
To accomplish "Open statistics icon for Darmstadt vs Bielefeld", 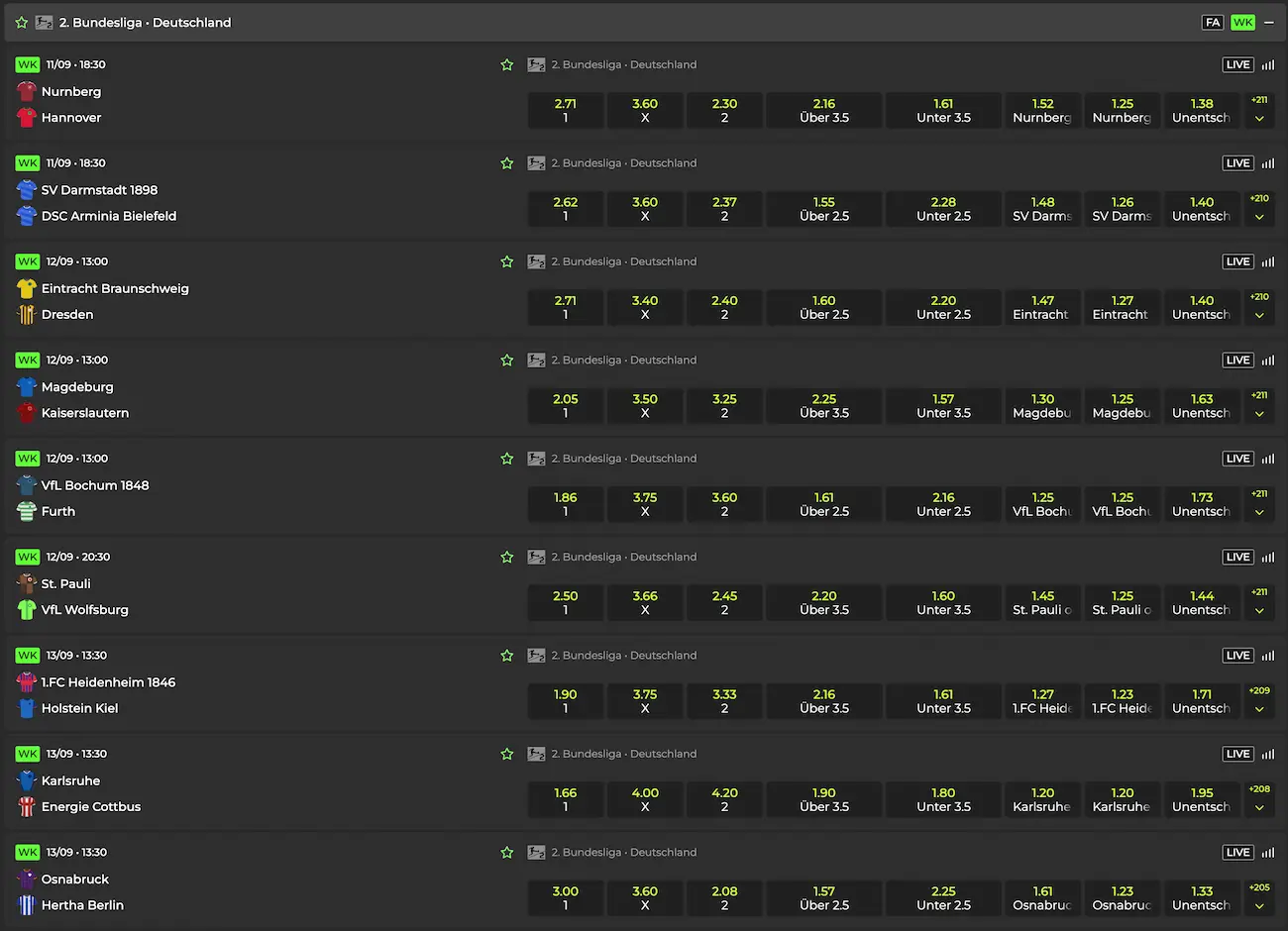I will click(x=1268, y=162).
